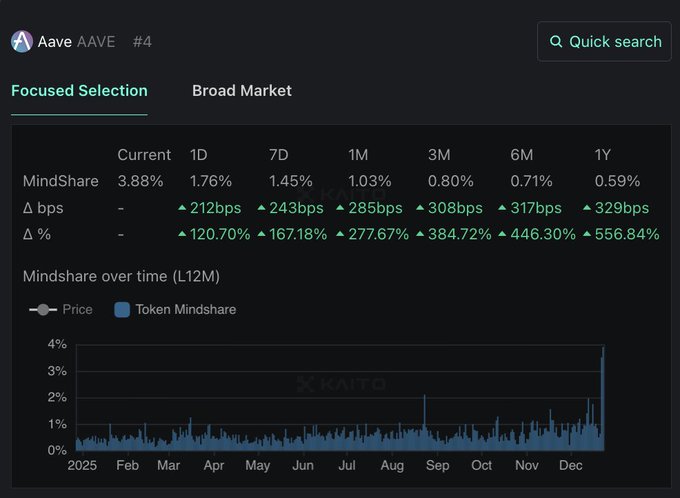Click the Price legend line marker icon

(42, 310)
